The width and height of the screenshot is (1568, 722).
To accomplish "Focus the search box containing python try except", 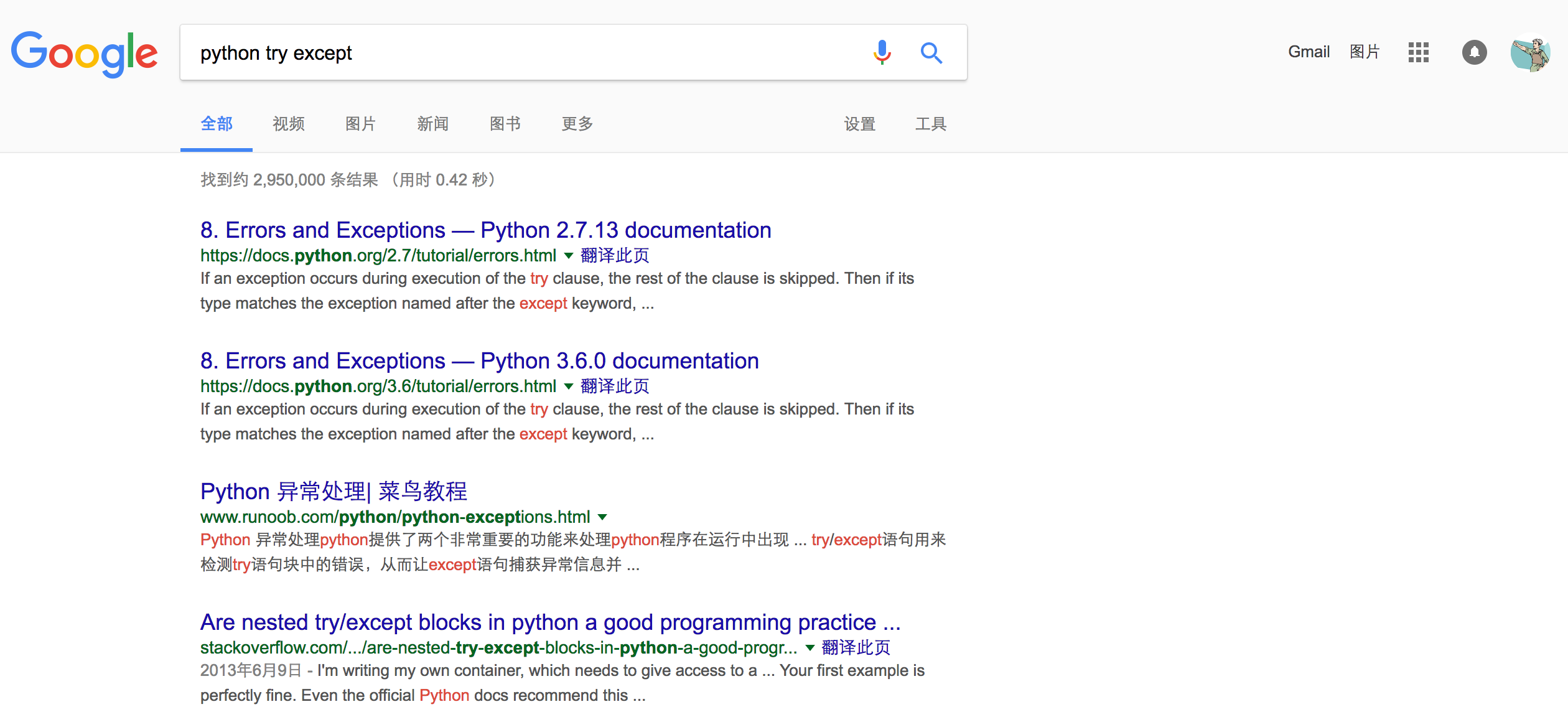I will (x=523, y=53).
